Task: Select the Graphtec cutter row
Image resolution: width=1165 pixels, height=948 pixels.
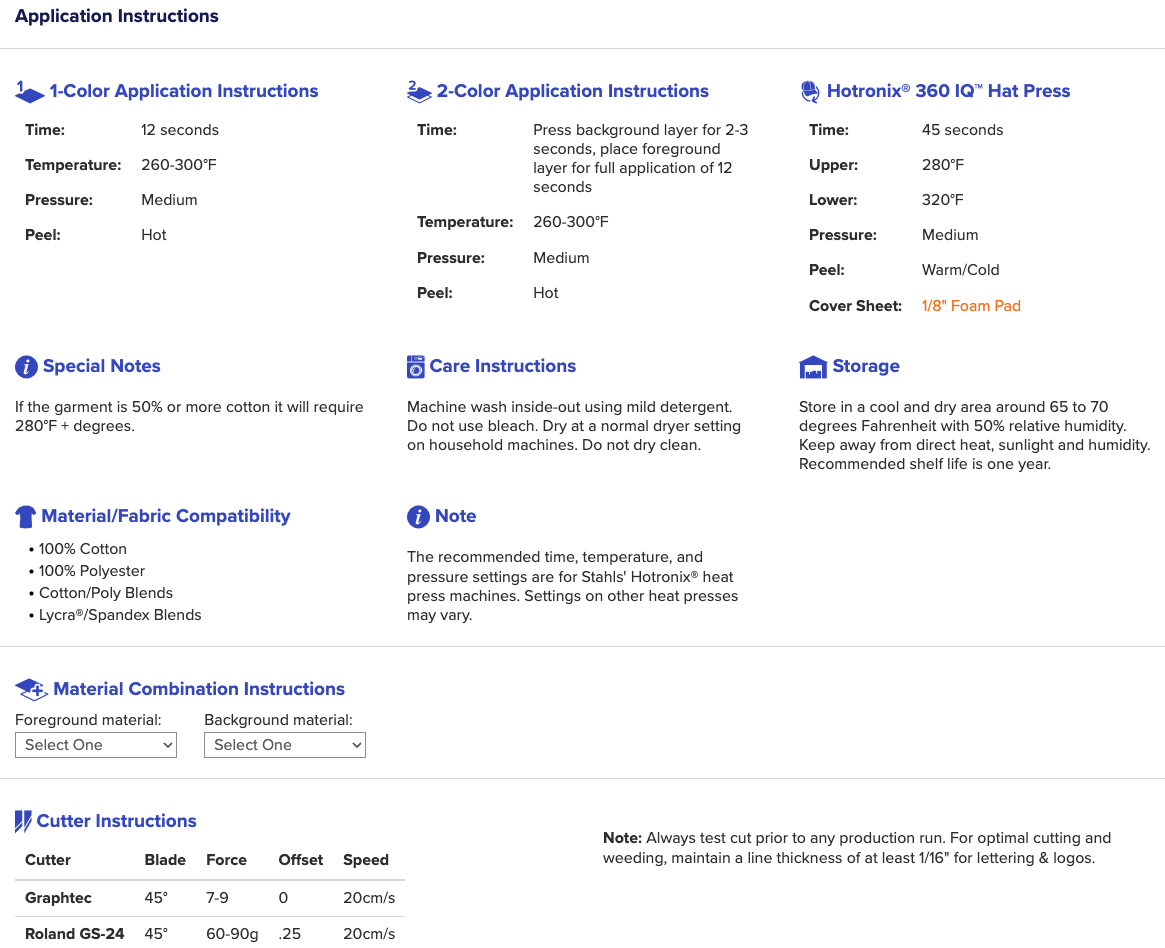Action: tap(210, 898)
